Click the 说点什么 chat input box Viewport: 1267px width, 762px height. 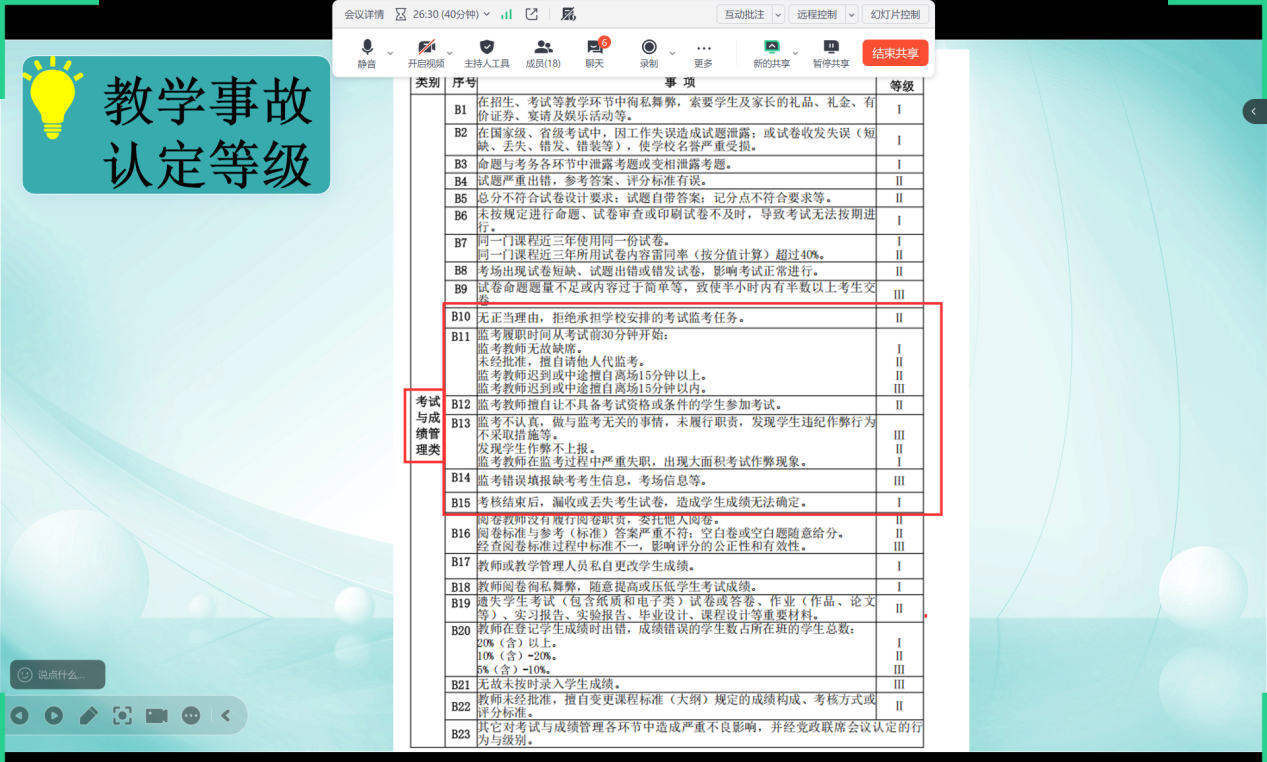click(x=58, y=675)
